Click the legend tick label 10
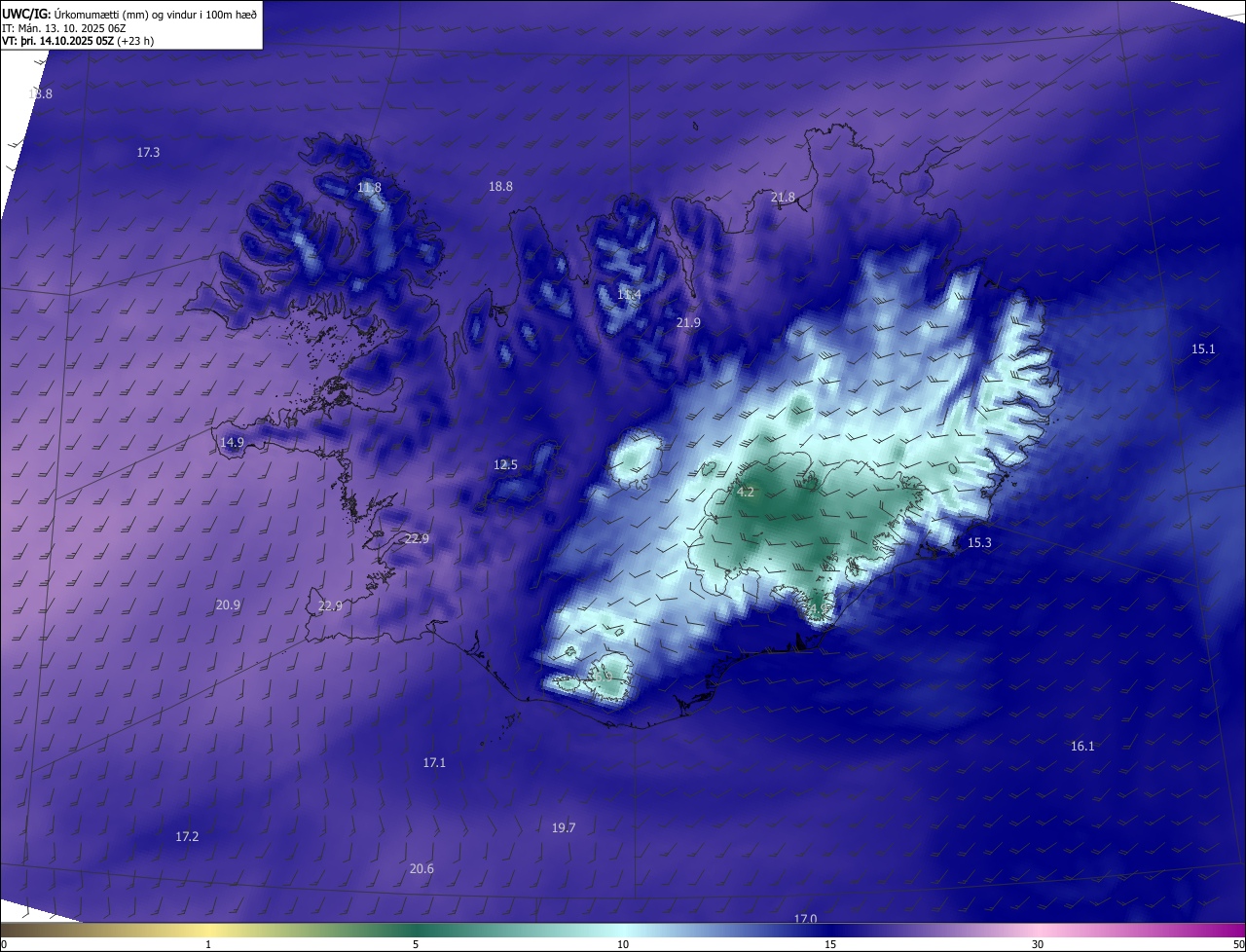The image size is (1246, 952). (x=623, y=945)
